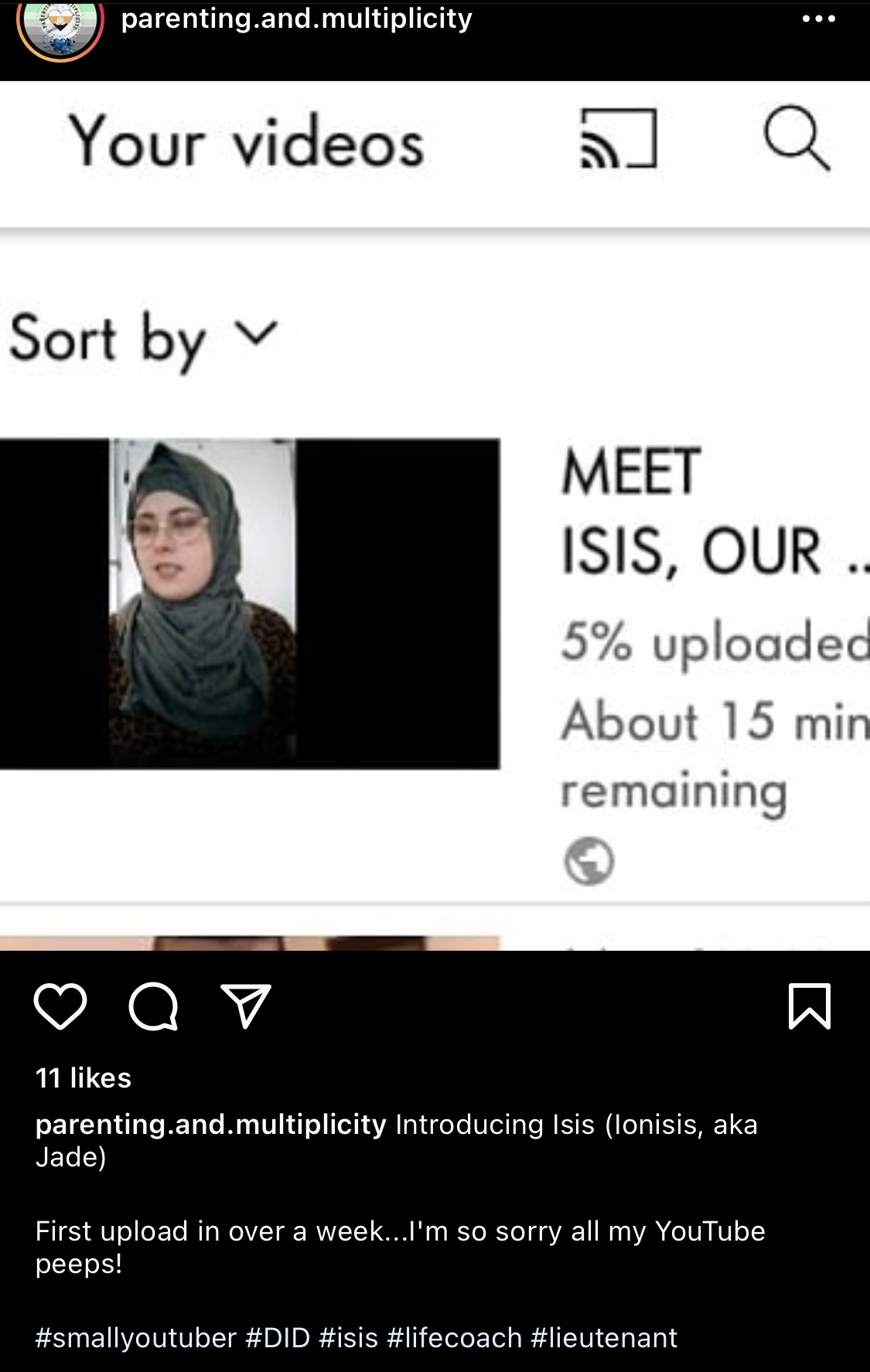
Task: Like the post with the heart icon
Action: click(x=60, y=1006)
